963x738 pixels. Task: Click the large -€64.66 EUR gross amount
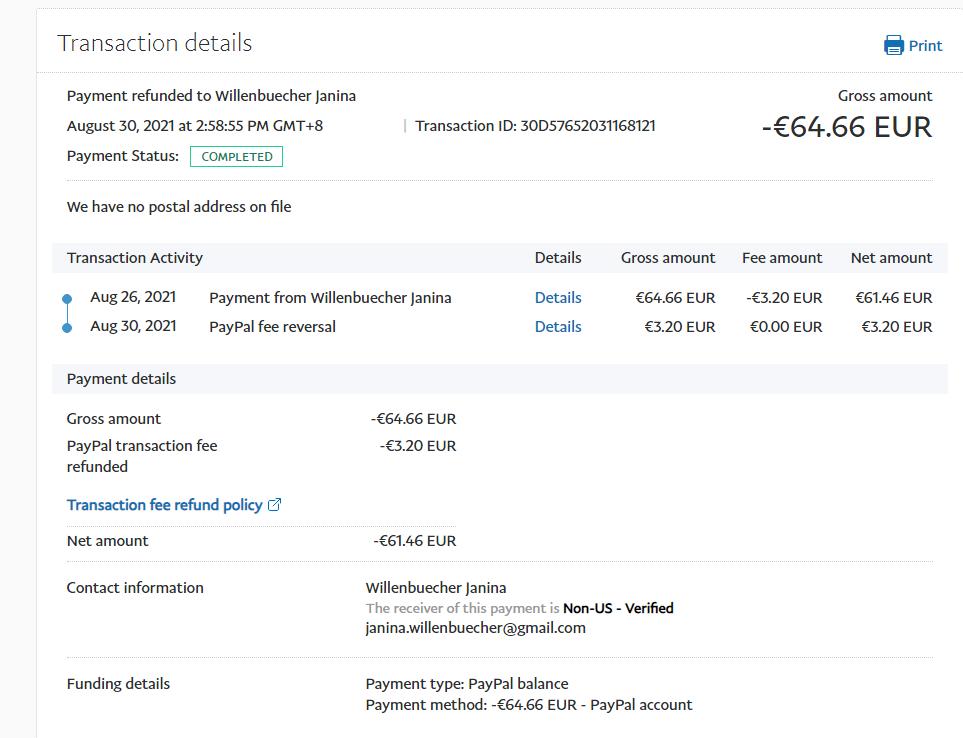point(846,127)
